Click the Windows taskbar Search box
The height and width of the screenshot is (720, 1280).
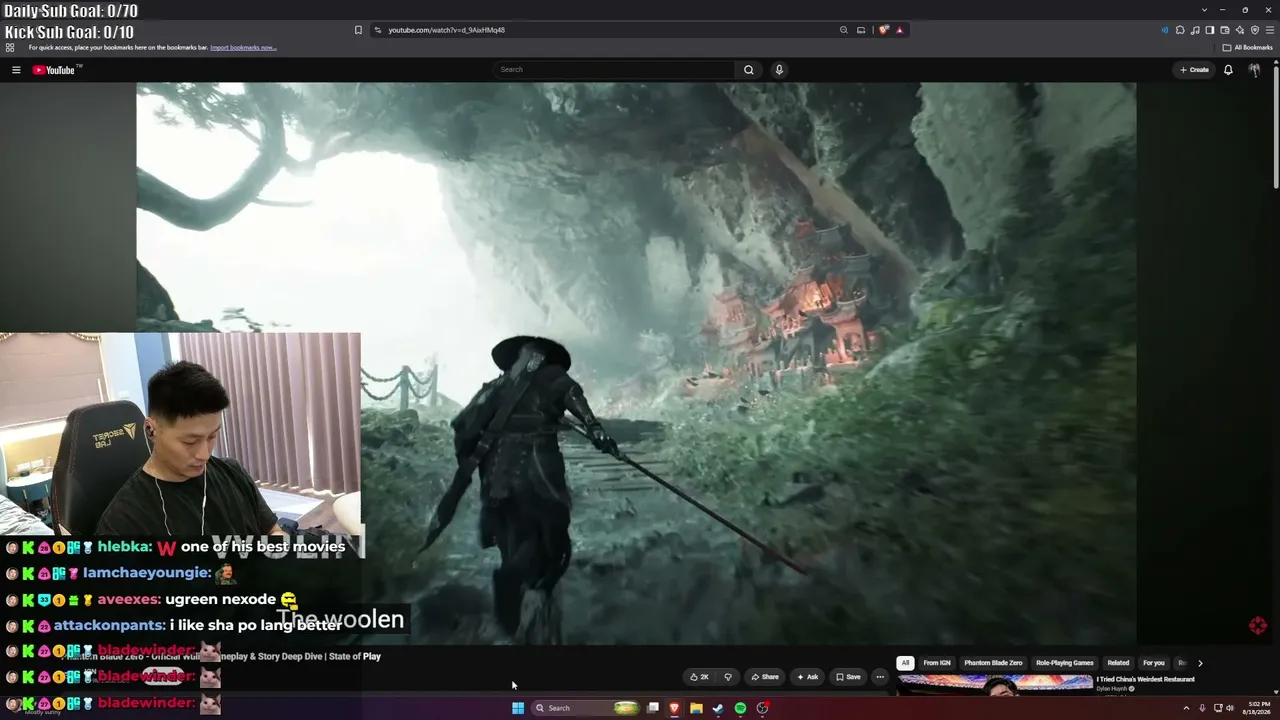pyautogui.click(x=585, y=708)
